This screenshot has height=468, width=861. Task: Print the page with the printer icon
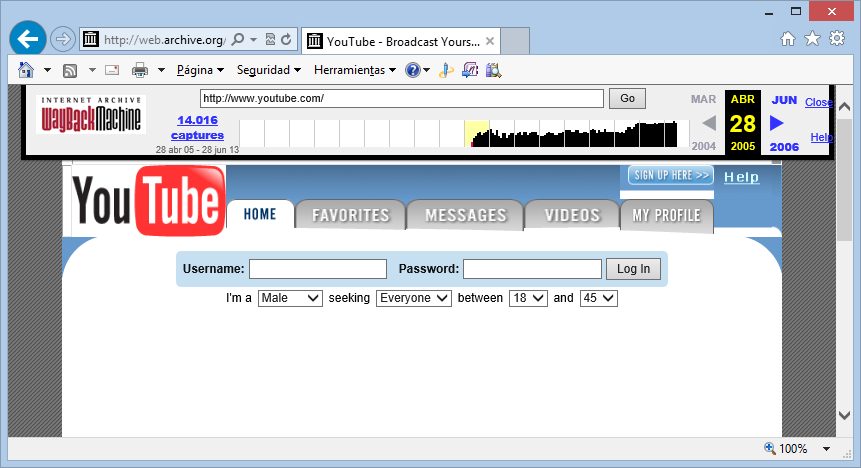click(x=140, y=70)
